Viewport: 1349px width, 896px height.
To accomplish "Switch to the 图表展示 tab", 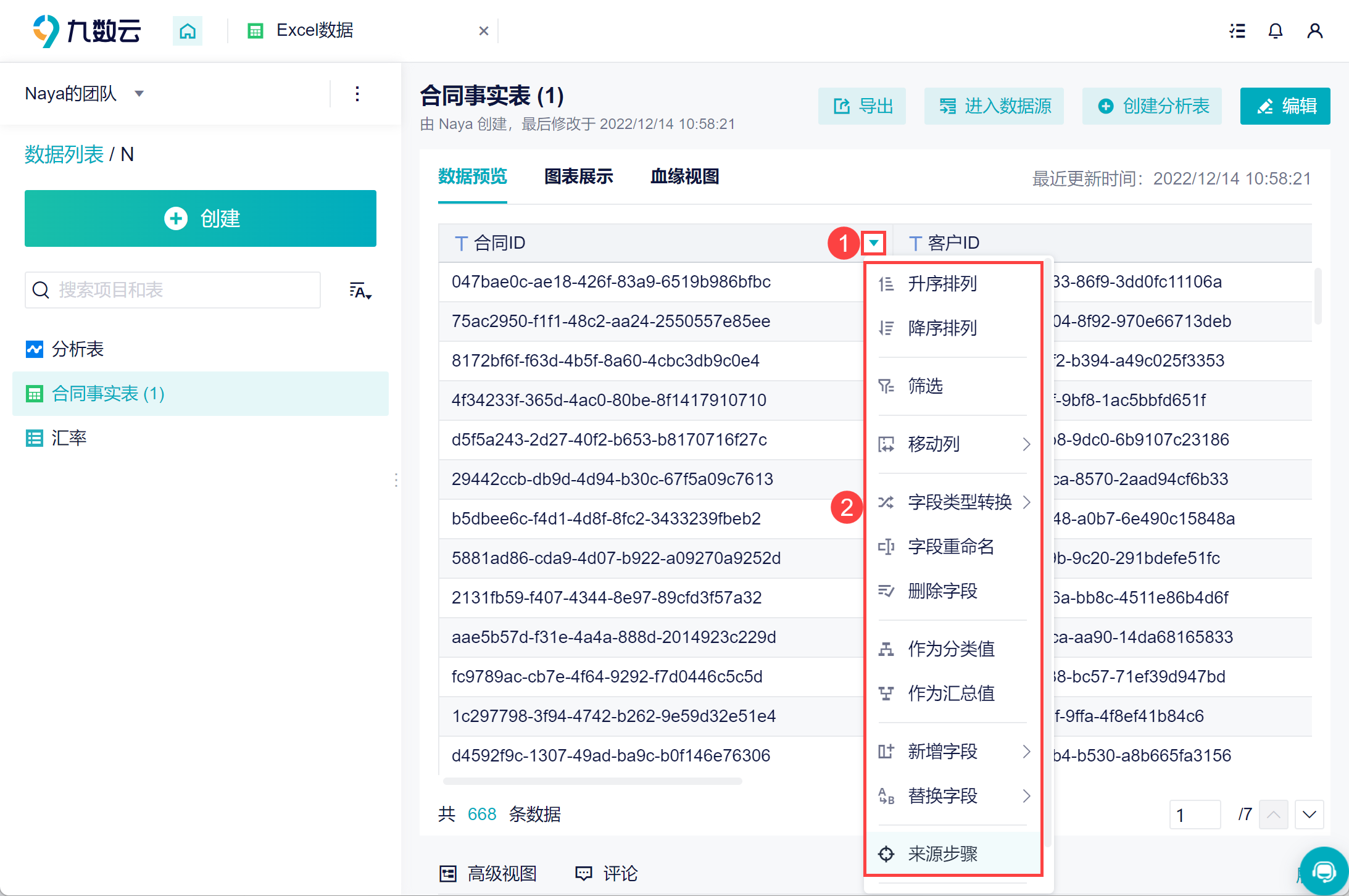I will 578,177.
